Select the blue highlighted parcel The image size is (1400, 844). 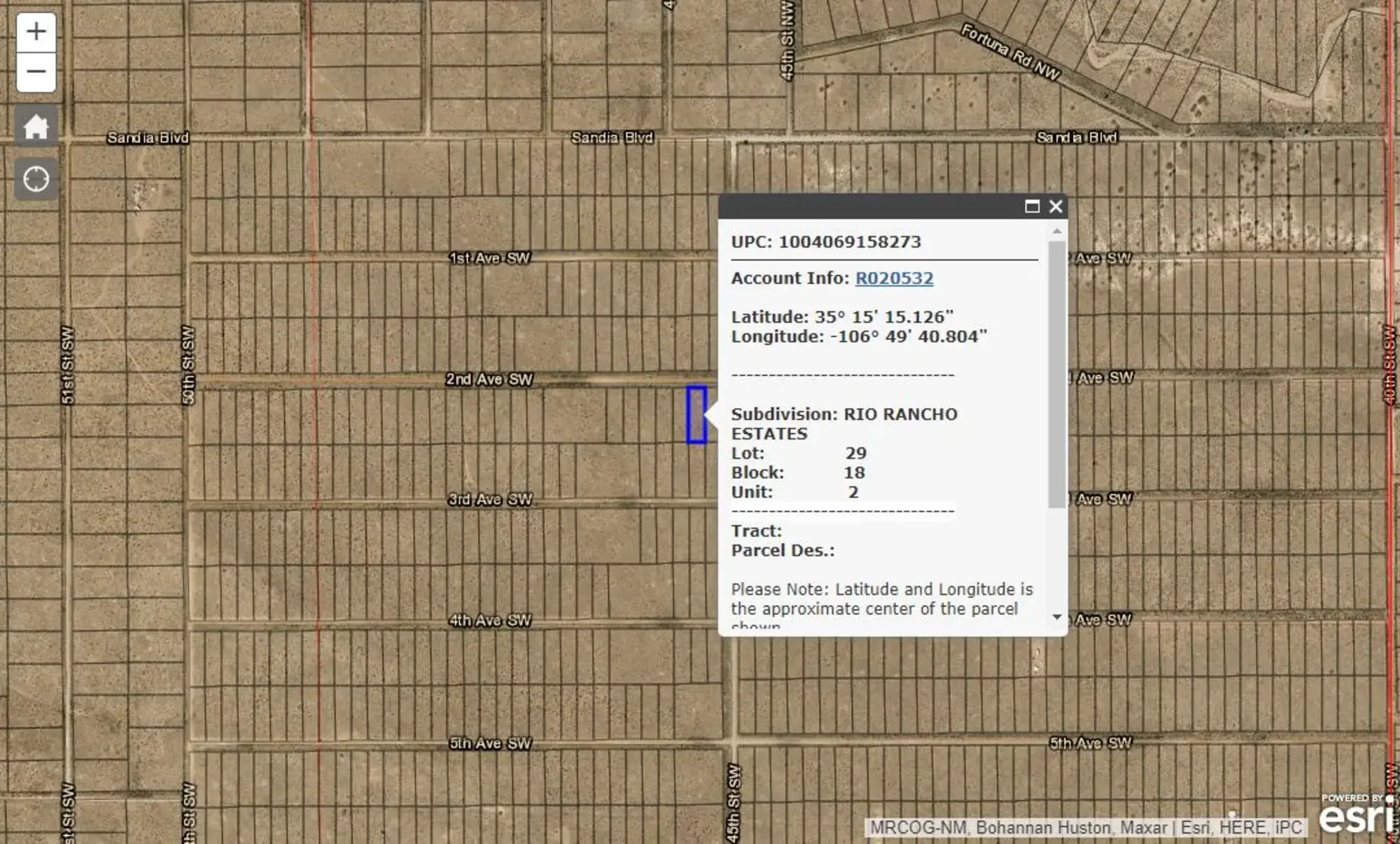[696, 415]
